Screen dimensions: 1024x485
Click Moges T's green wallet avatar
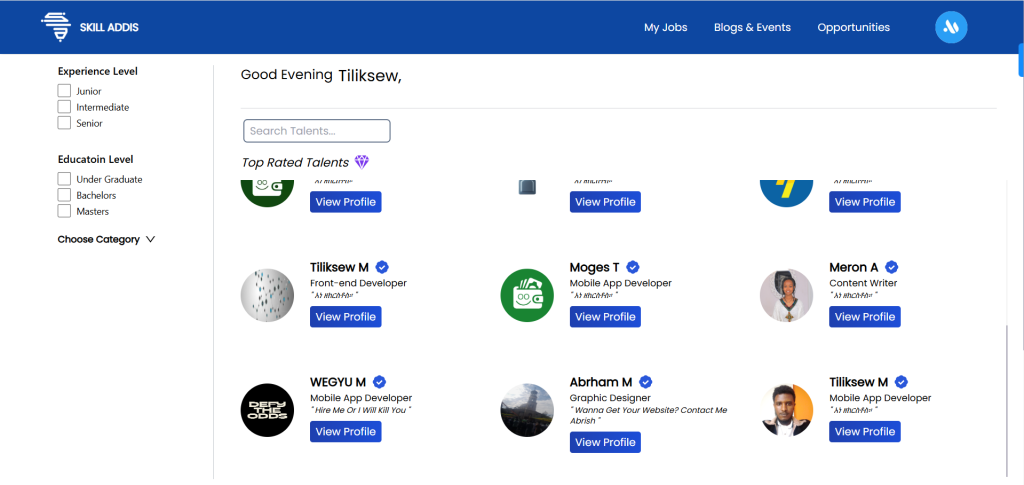coord(527,295)
